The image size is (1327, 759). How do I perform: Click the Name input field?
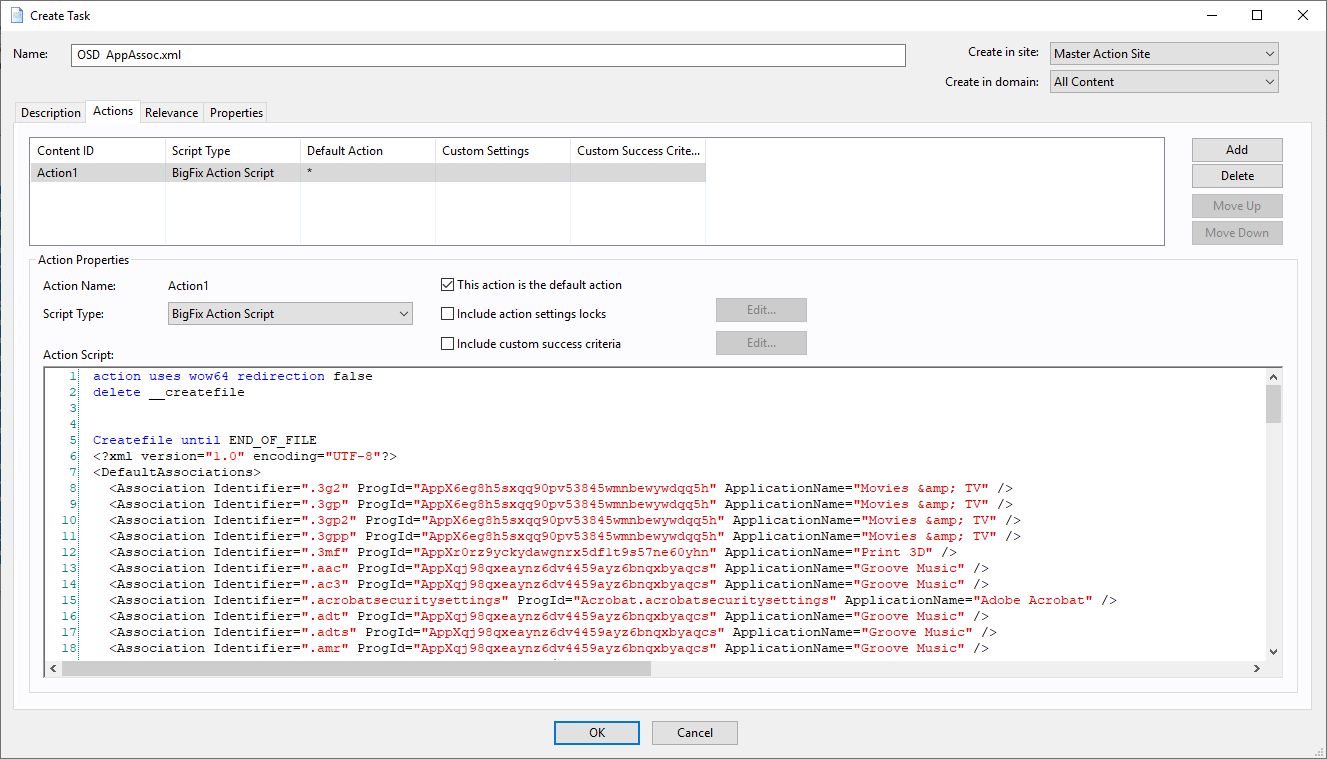[488, 55]
